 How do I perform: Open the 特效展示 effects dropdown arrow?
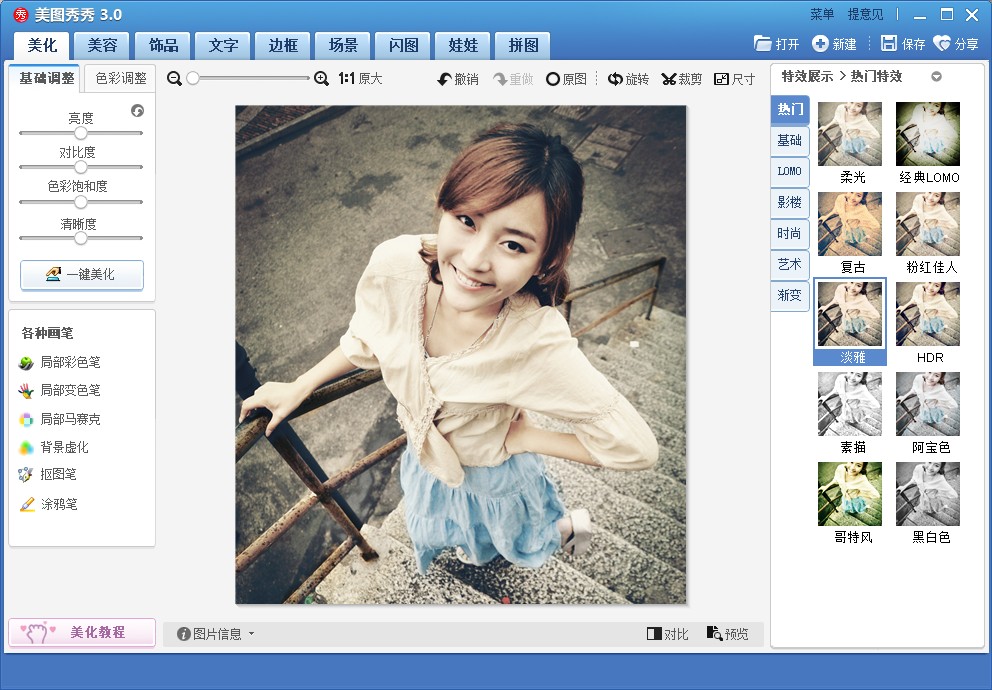coord(936,77)
